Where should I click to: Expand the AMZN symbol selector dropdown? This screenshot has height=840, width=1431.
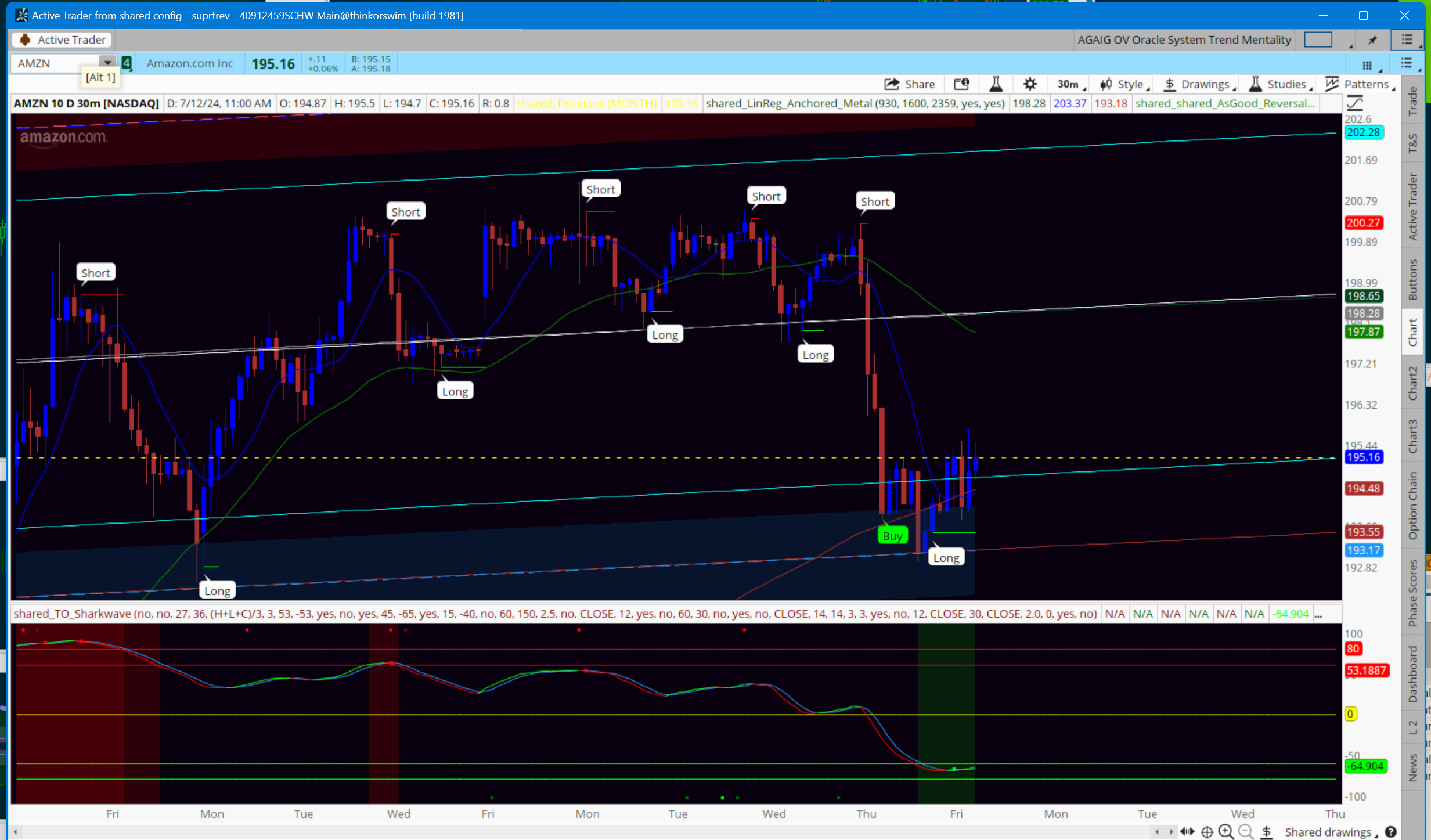pos(107,63)
